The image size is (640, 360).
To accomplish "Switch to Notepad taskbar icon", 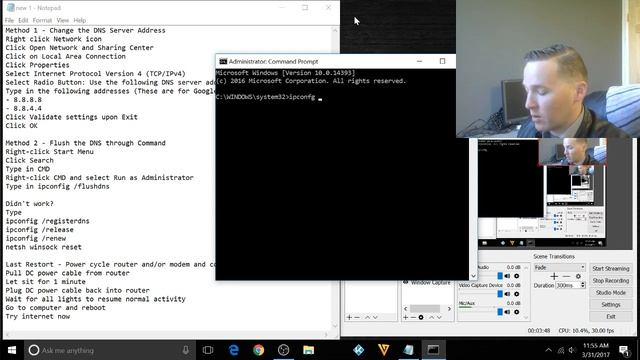I will point(408,350).
